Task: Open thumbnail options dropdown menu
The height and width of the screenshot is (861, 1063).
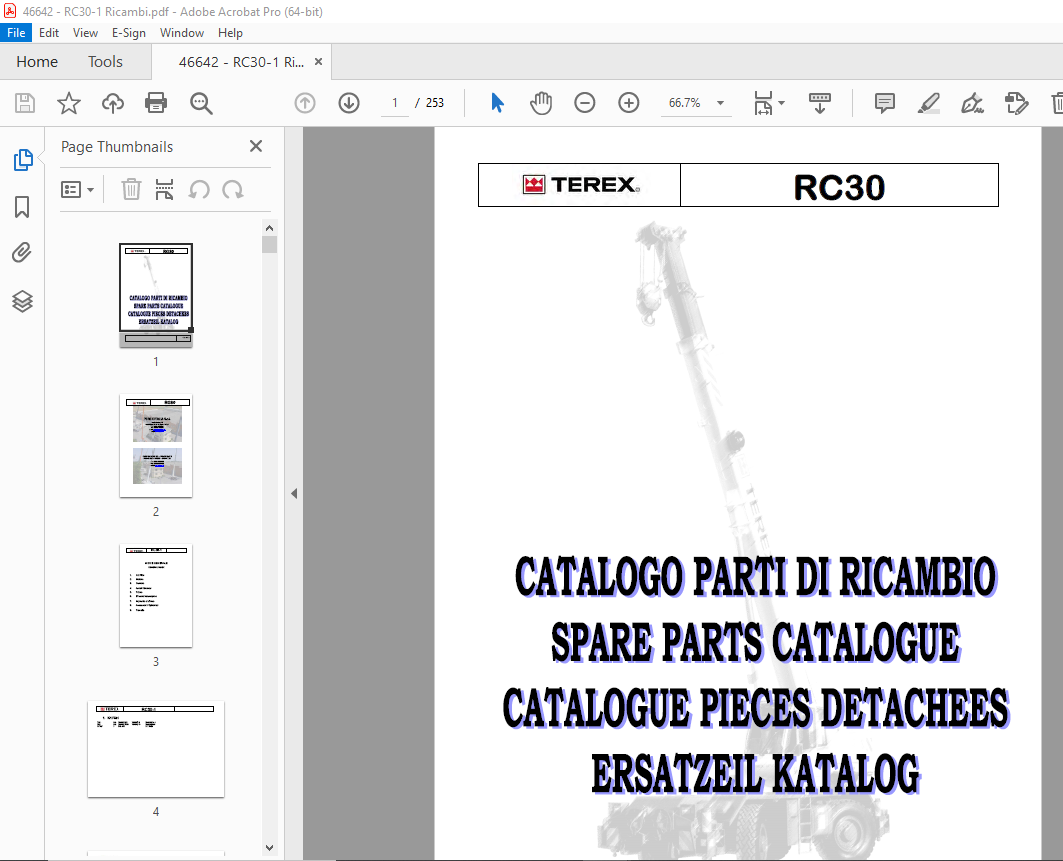Action: pyautogui.click(x=77, y=189)
